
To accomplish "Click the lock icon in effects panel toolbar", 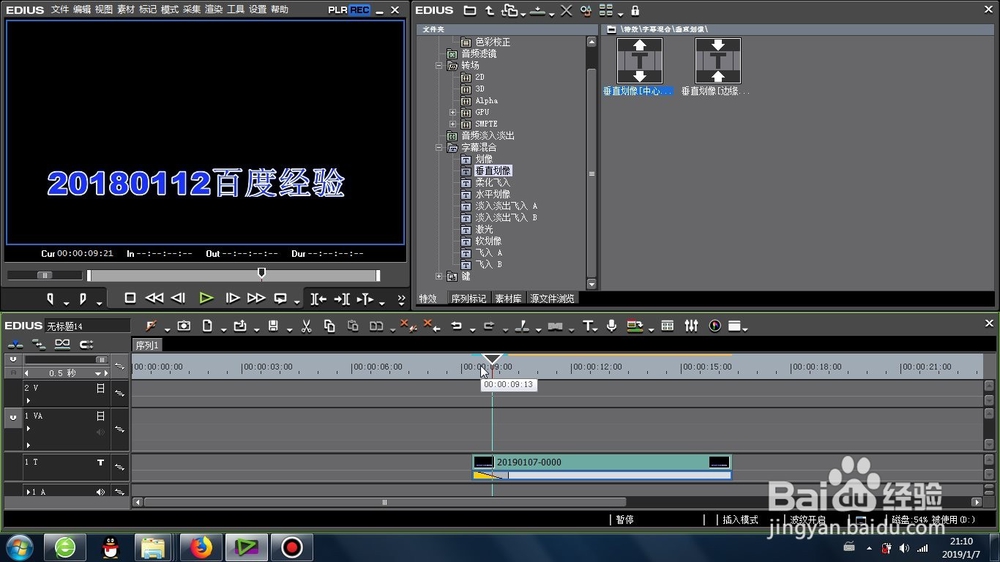I will coord(635,10).
